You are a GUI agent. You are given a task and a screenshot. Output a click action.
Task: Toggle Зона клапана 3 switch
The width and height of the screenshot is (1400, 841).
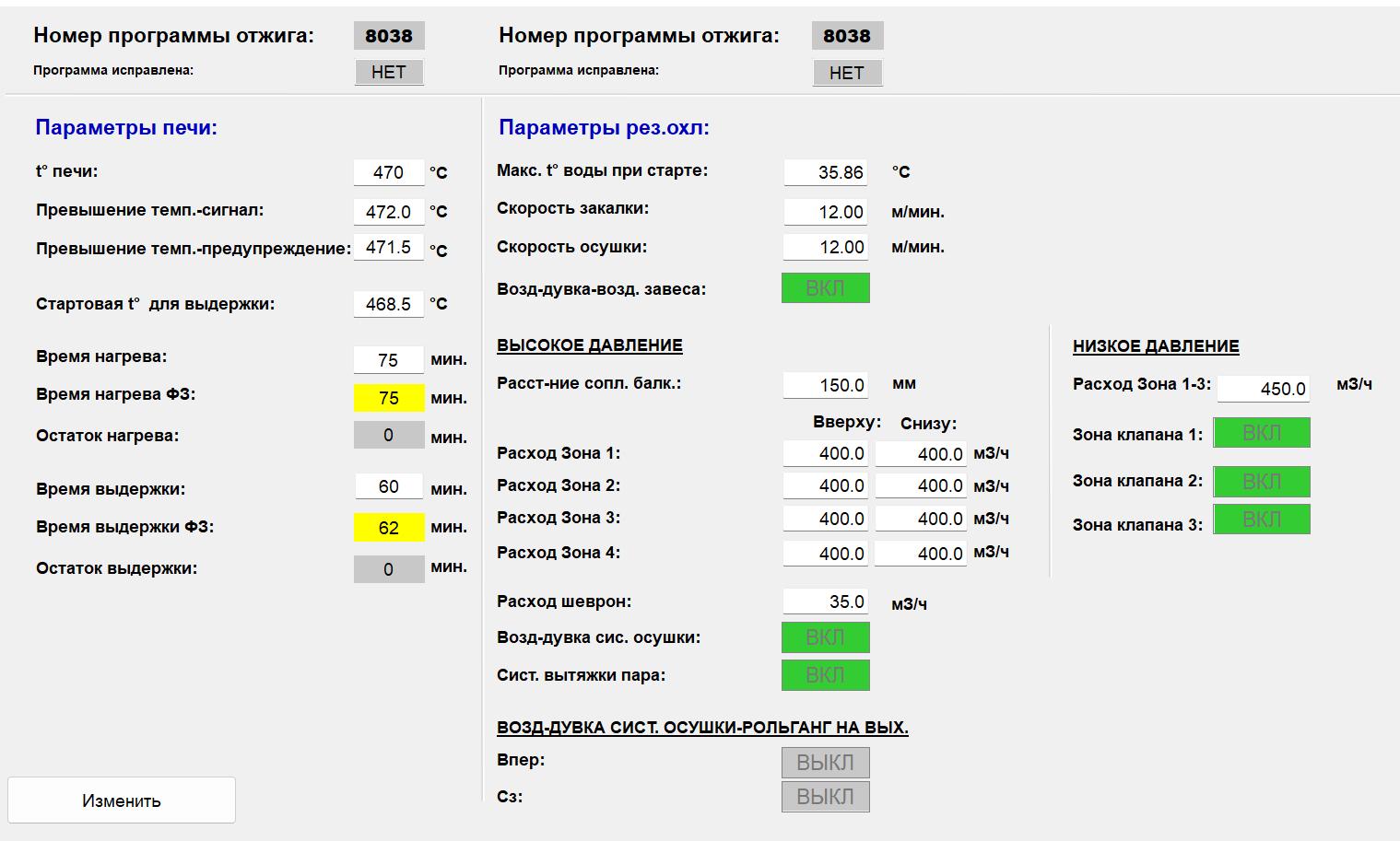point(1261,520)
